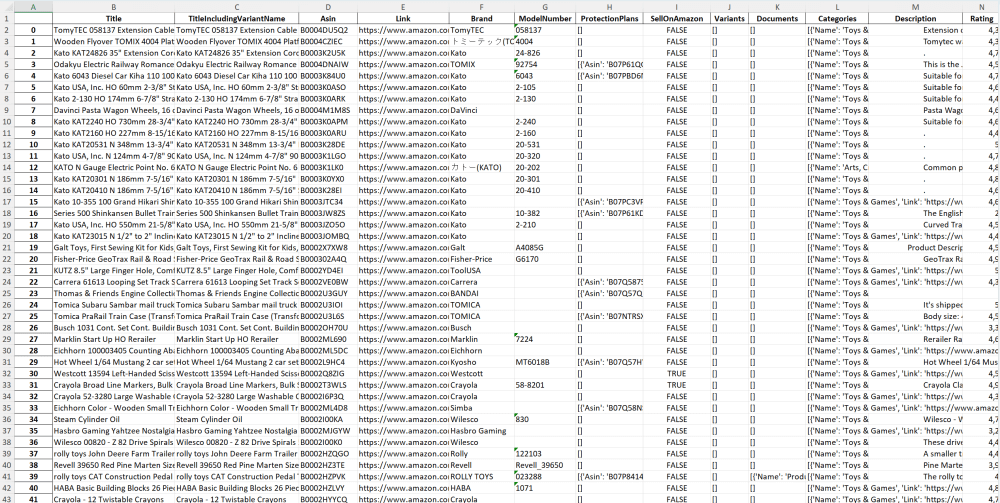Viewport: 1000px width, 503px height.
Task: Click title cell Steam Cylinder Oil in column B
Action: [x=114, y=419]
